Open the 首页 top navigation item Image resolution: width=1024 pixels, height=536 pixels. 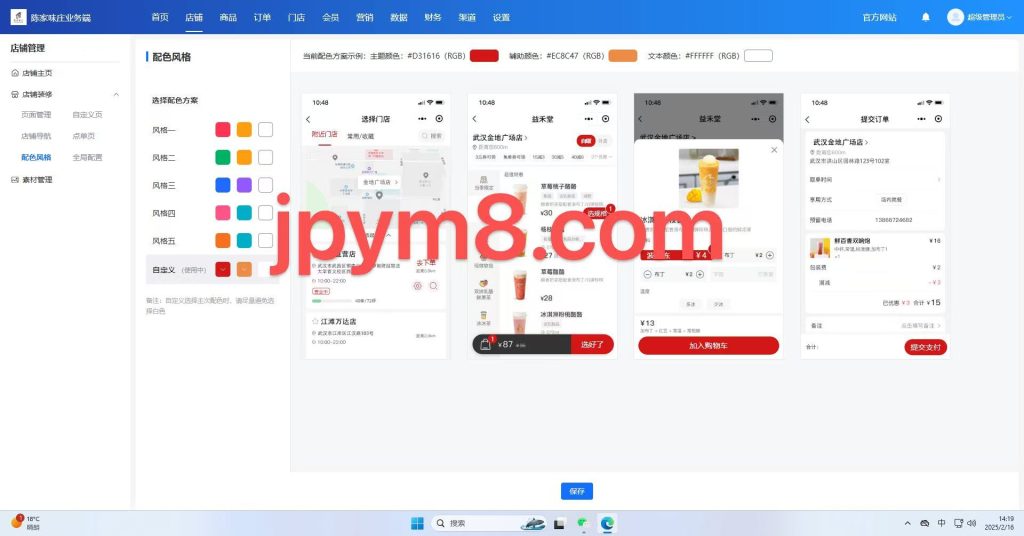pos(159,18)
